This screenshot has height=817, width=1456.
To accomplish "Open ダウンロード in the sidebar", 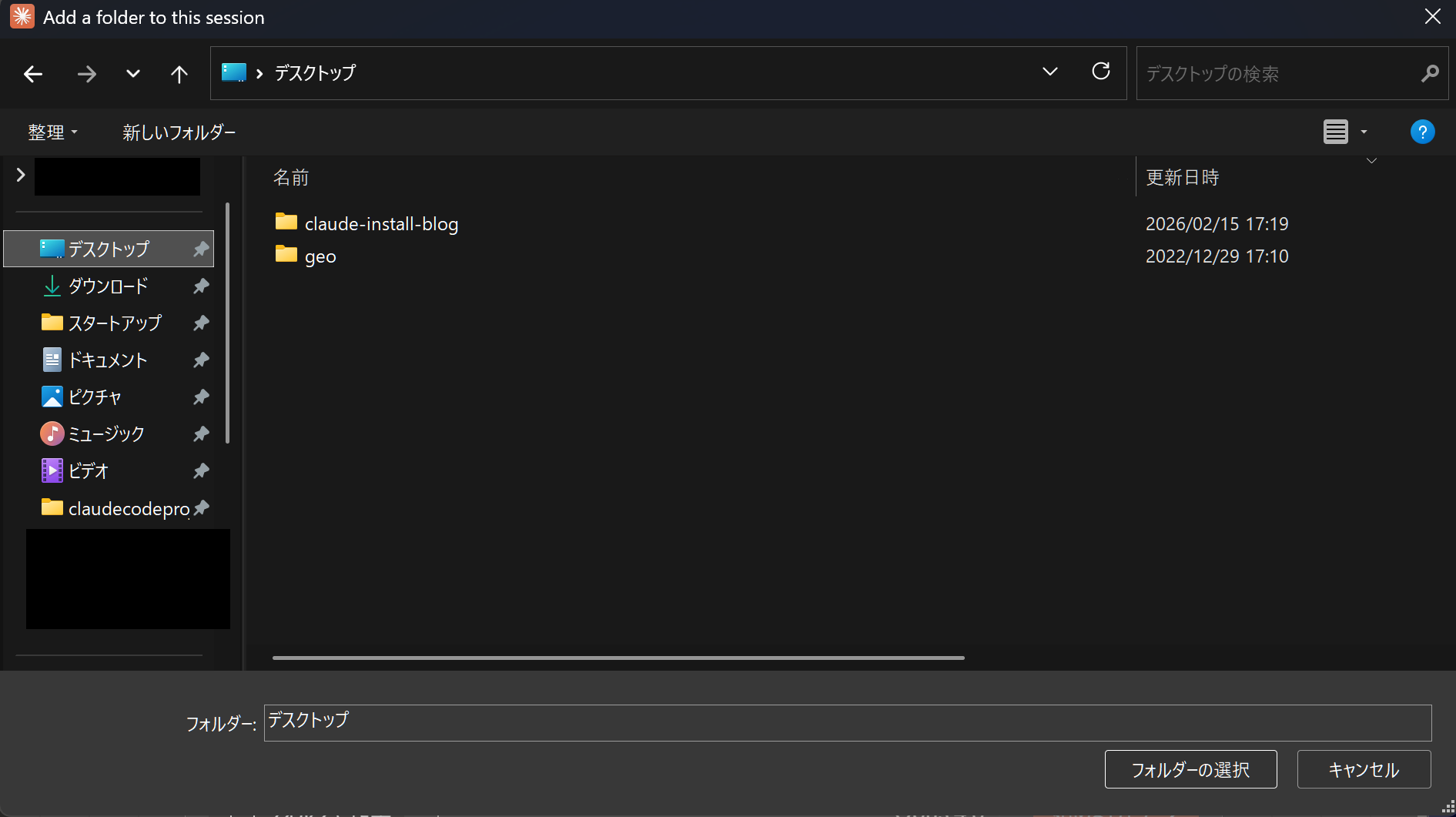I will [108, 286].
